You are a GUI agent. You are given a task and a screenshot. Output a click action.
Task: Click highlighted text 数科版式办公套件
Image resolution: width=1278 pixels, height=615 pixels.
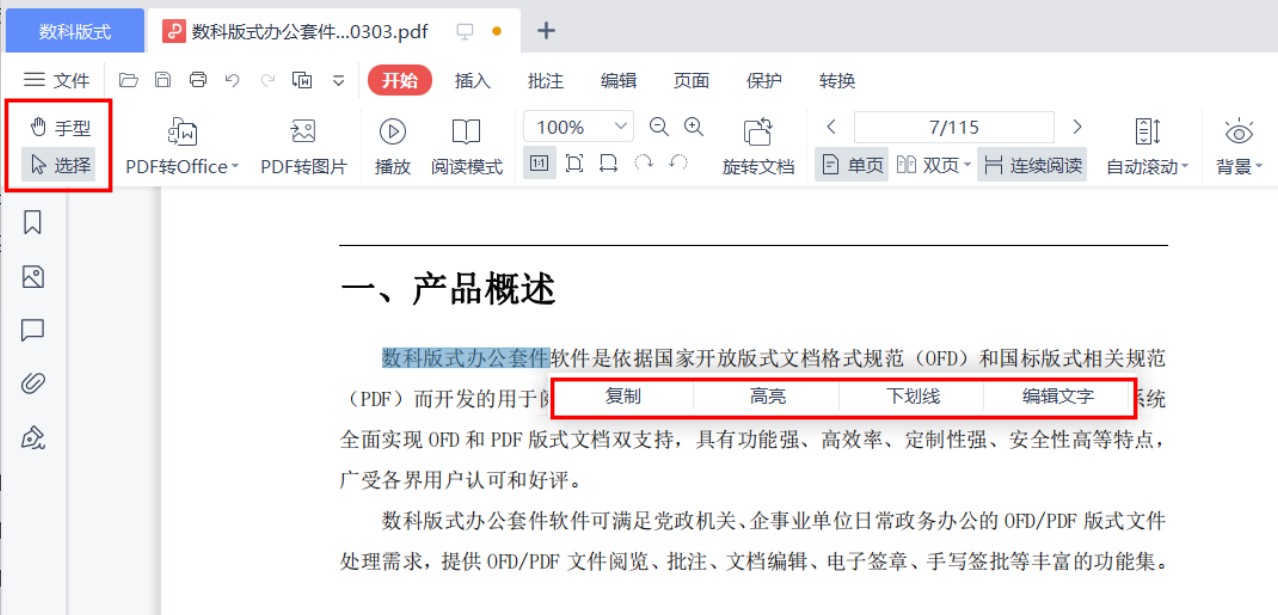(466, 357)
